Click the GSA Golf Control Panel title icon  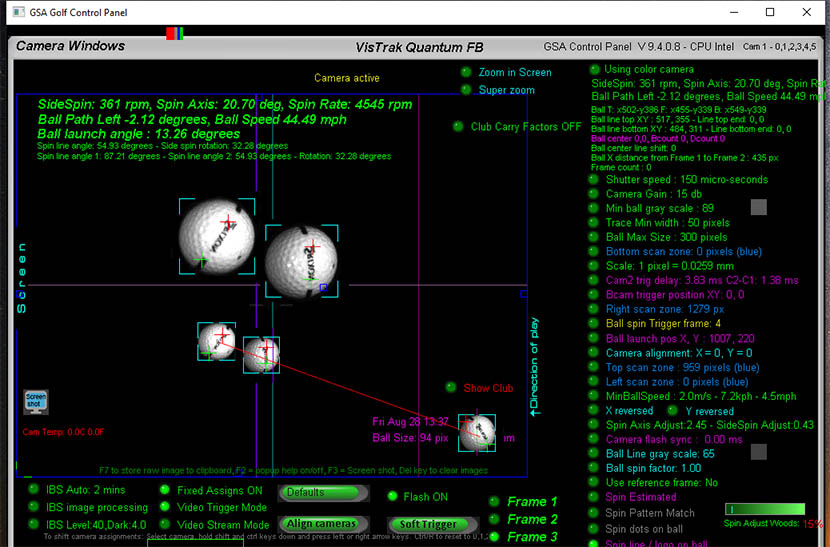(x=19, y=12)
